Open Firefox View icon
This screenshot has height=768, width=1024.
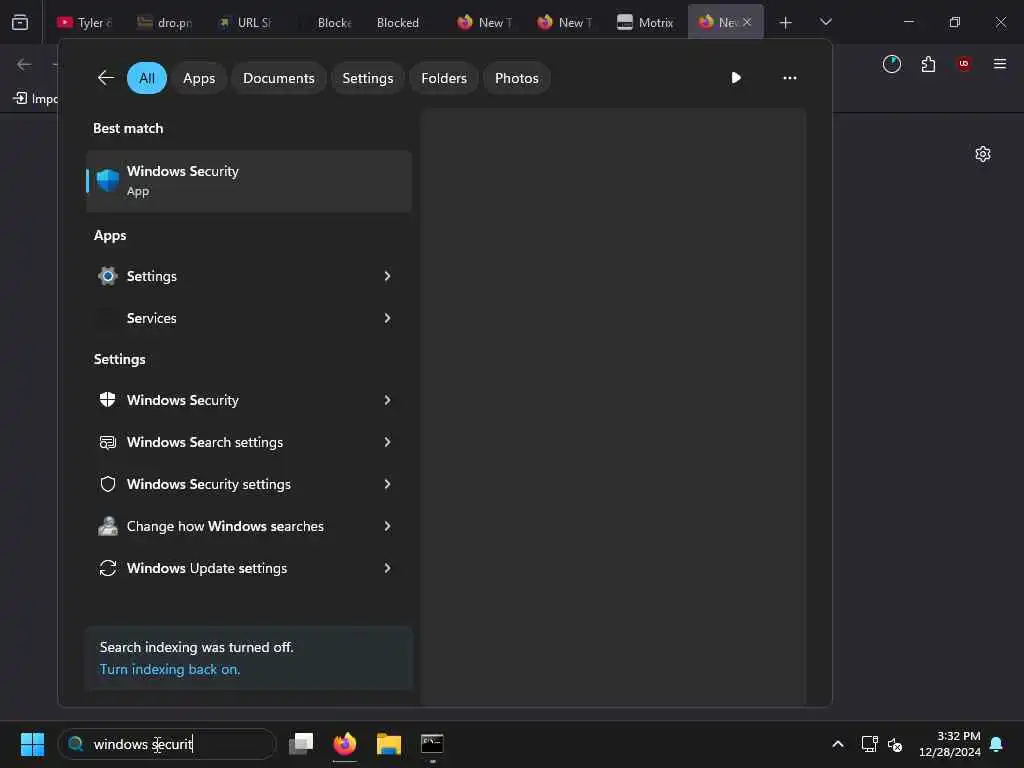coord(20,22)
